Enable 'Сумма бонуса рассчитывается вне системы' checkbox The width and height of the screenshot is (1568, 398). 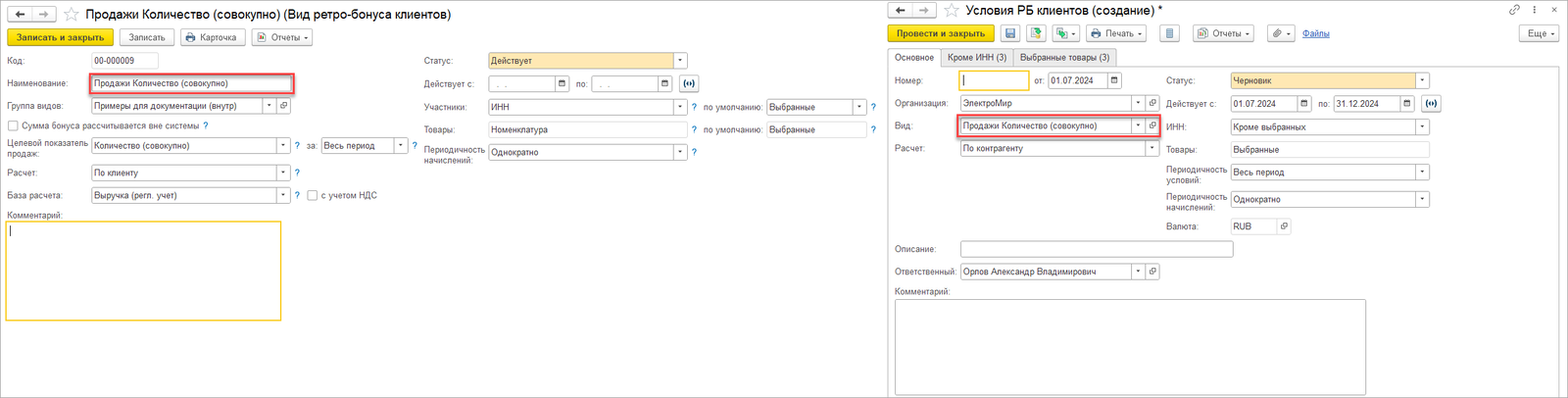13,125
